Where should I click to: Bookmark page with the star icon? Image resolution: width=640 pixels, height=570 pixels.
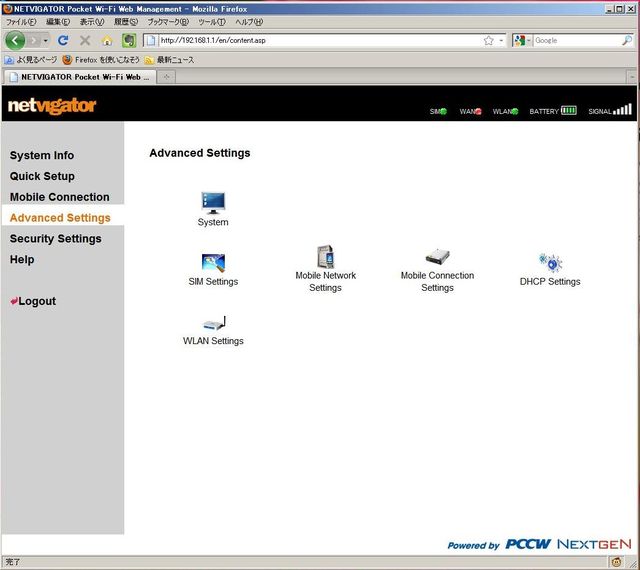click(x=488, y=41)
